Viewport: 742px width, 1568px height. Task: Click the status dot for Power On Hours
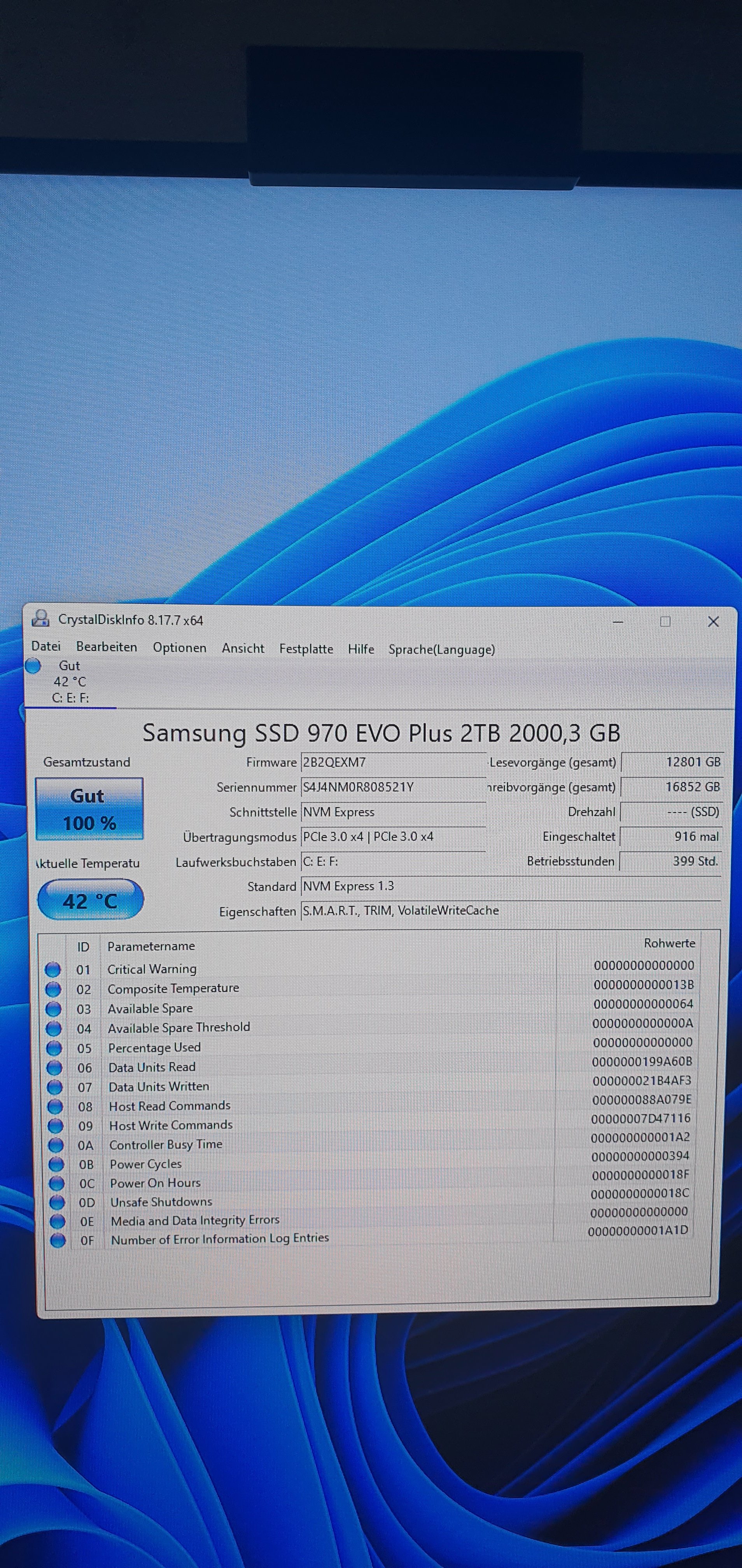coord(57,1183)
